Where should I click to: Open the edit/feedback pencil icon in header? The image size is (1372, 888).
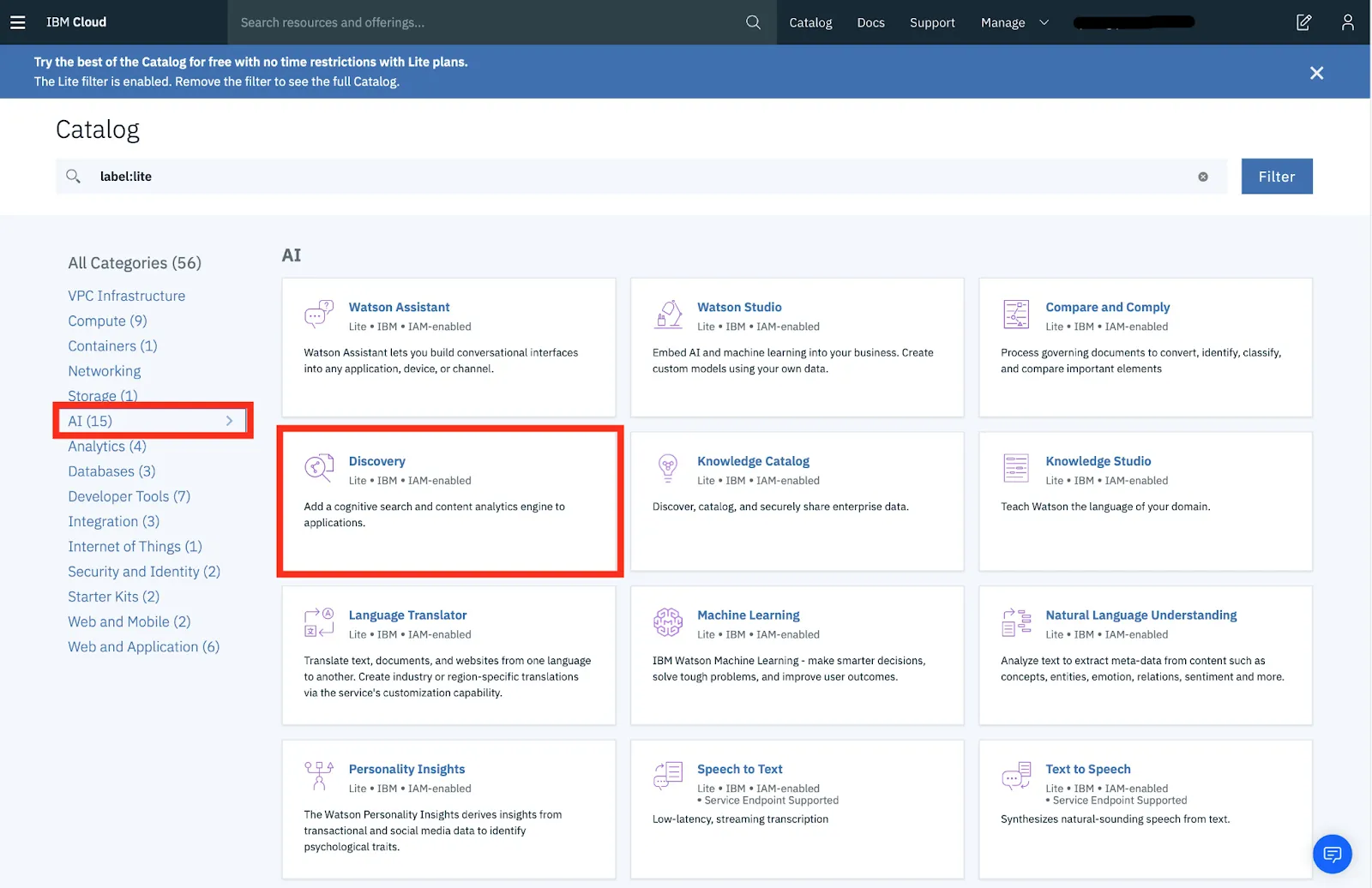[x=1303, y=22]
